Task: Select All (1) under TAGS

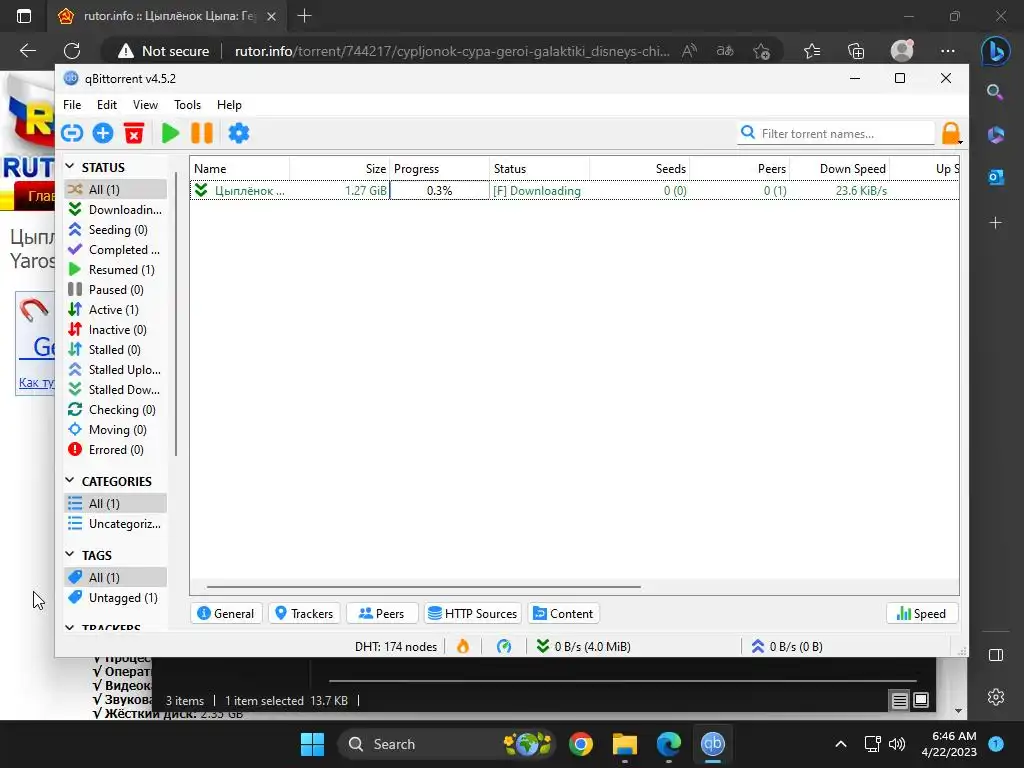Action: [x=116, y=577]
